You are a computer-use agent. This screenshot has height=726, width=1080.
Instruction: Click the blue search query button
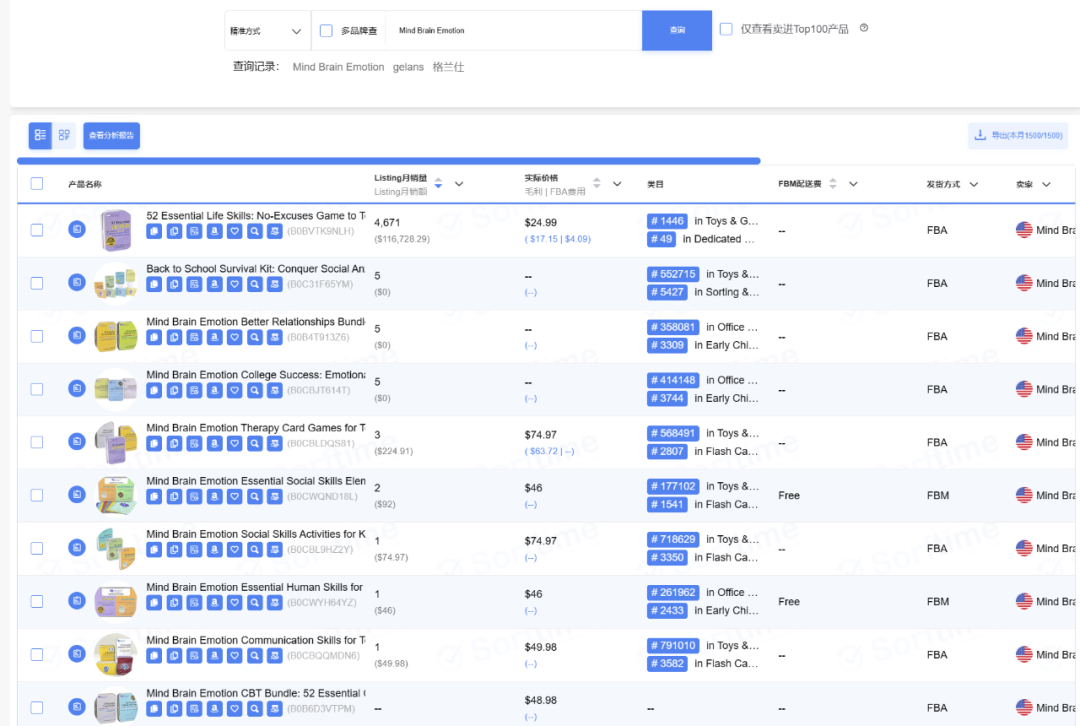(677, 30)
